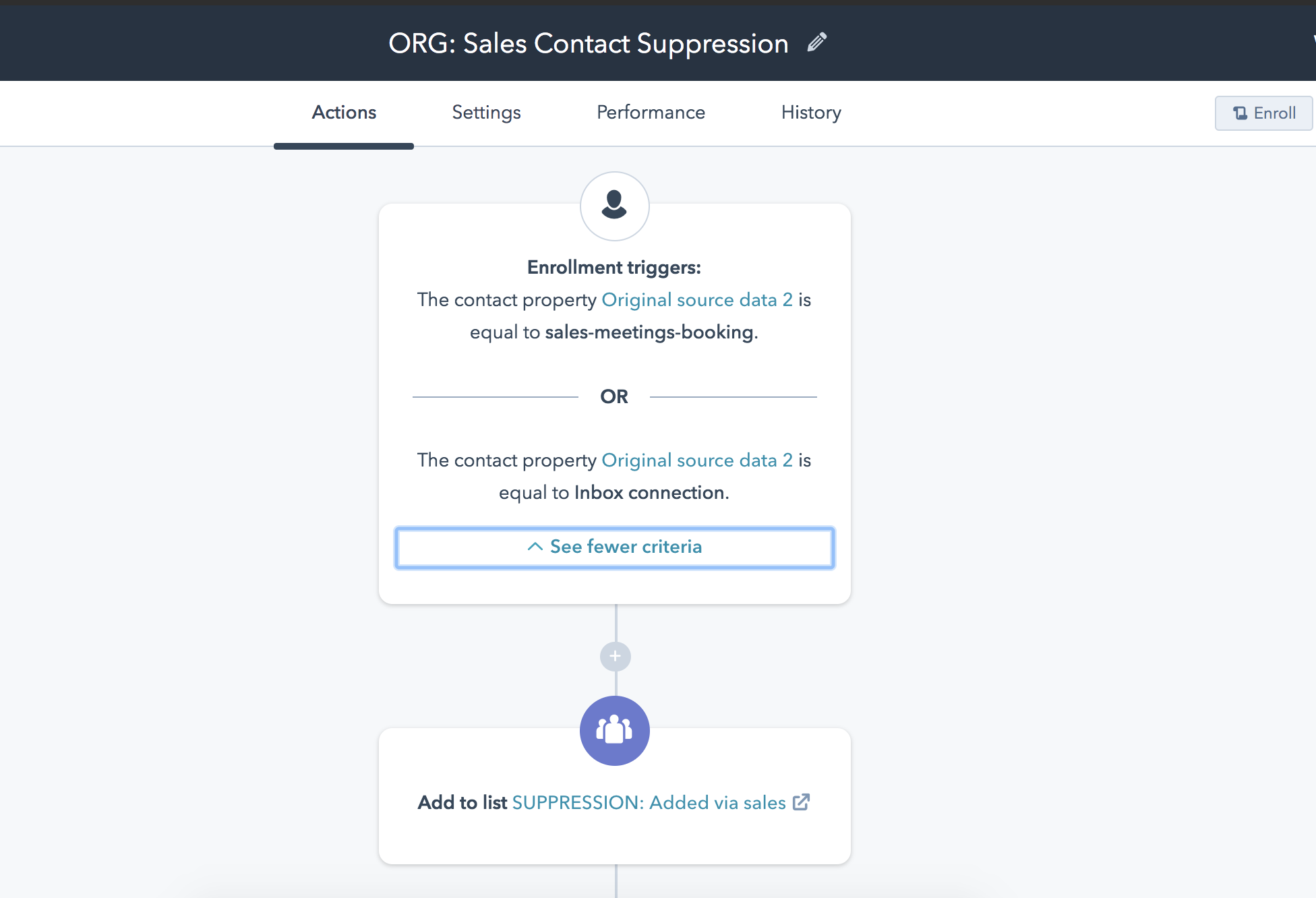1316x898 pixels.
Task: Collapse criteria using See fewer criteria
Action: pos(614,546)
